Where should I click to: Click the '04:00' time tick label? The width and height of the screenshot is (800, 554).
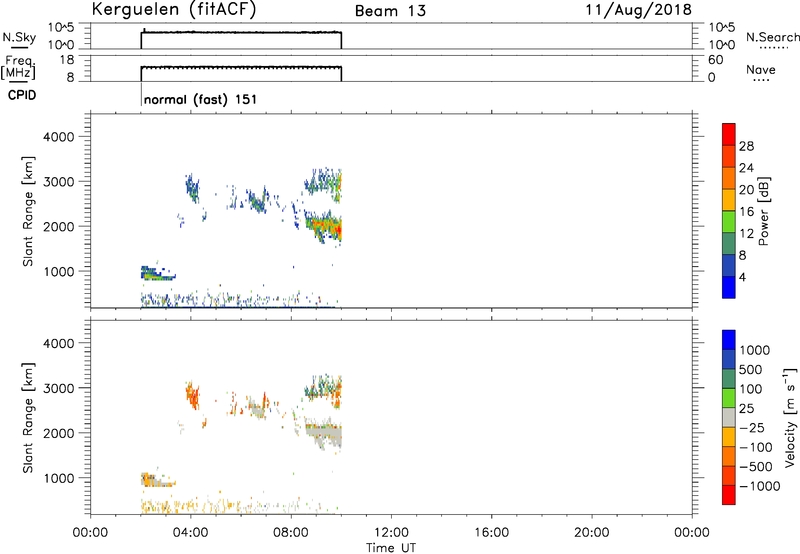tap(190, 533)
